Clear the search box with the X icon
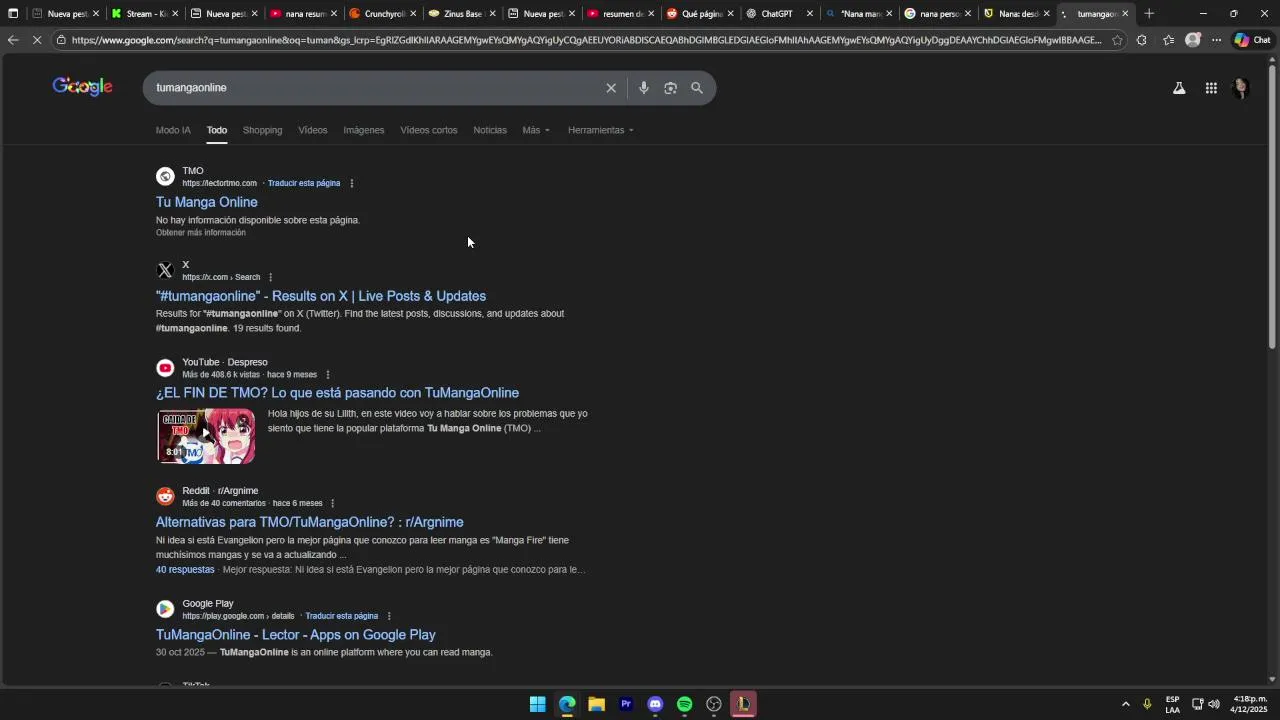The height and width of the screenshot is (720, 1280). pyautogui.click(x=611, y=88)
